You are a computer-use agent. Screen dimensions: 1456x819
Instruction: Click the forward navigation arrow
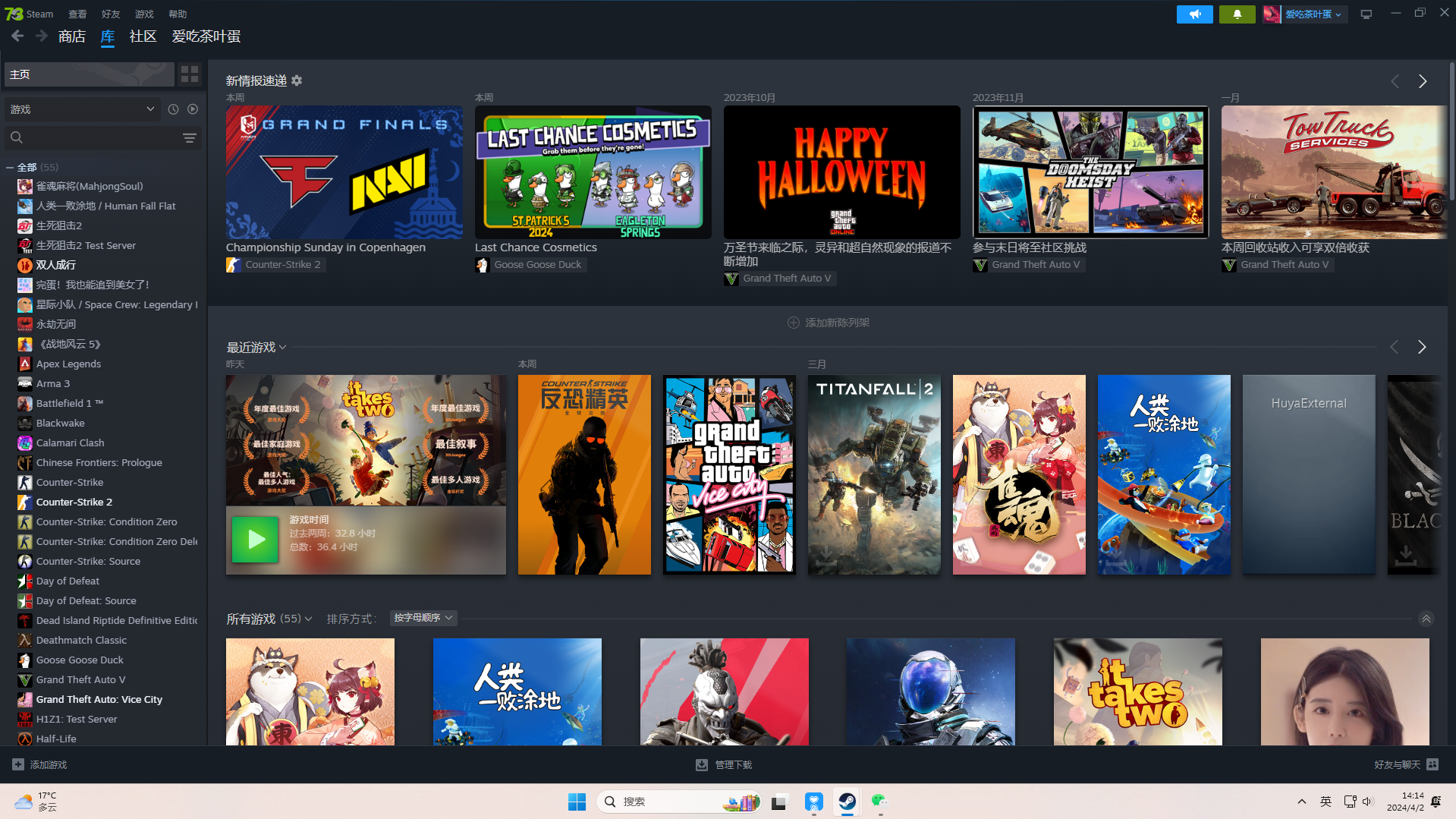tap(42, 36)
